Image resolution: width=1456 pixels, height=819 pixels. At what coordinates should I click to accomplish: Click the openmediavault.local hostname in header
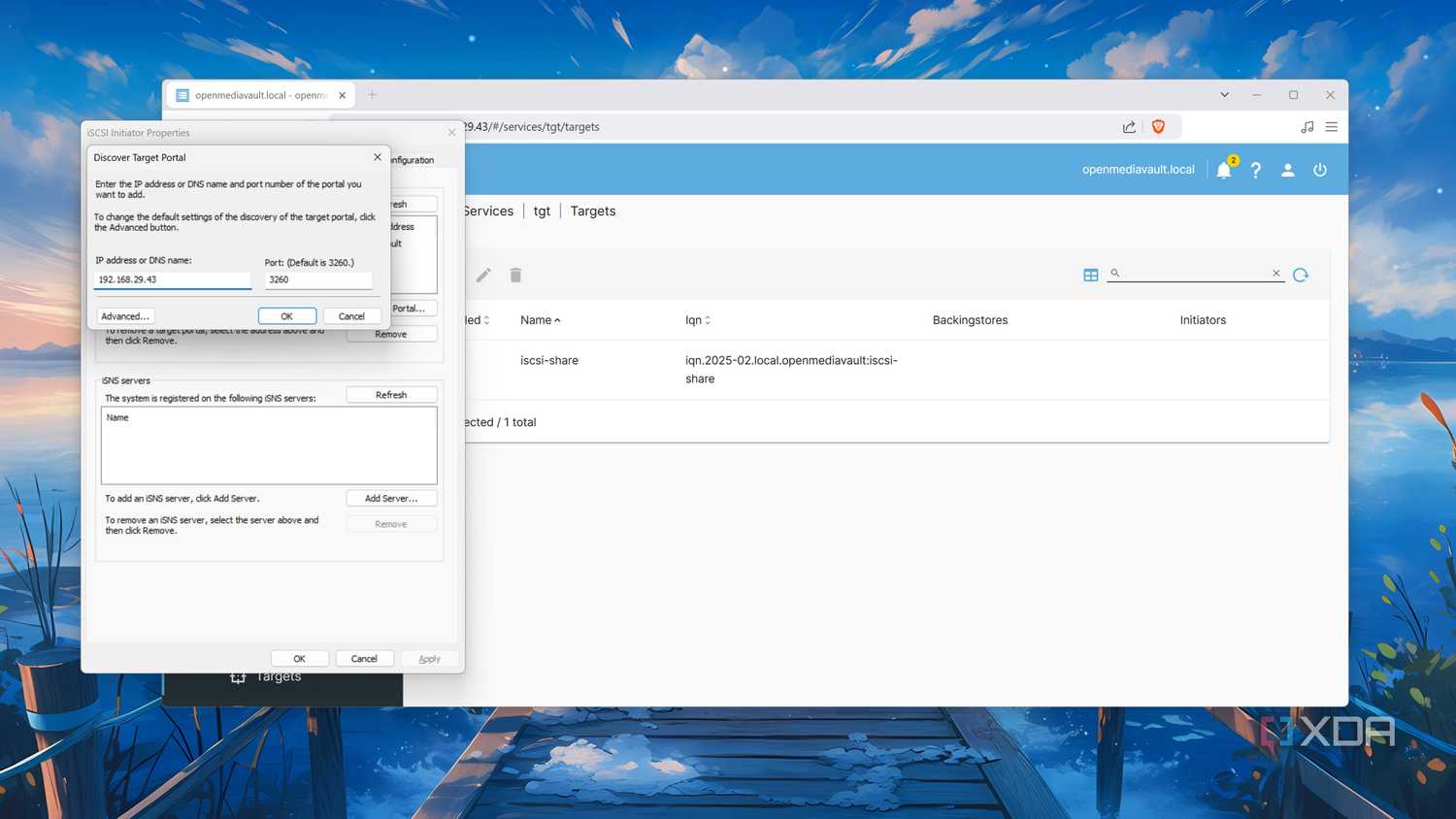tap(1139, 170)
